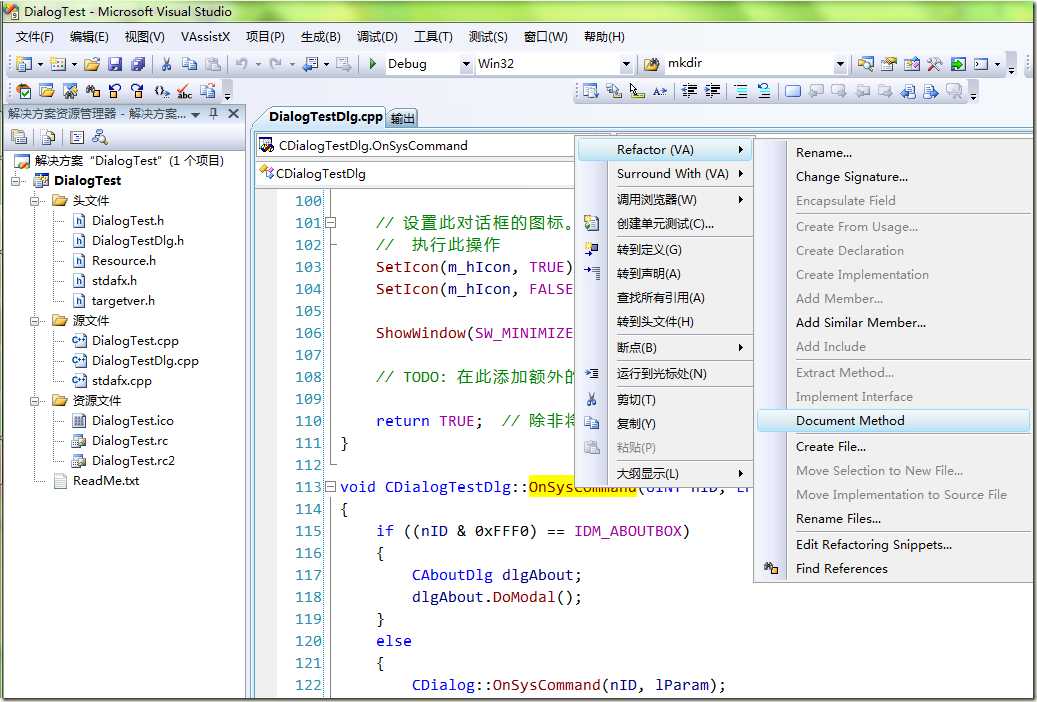The height and width of the screenshot is (702, 1037).
Task: Open the Debug configuration dropdown
Action: click(466, 64)
